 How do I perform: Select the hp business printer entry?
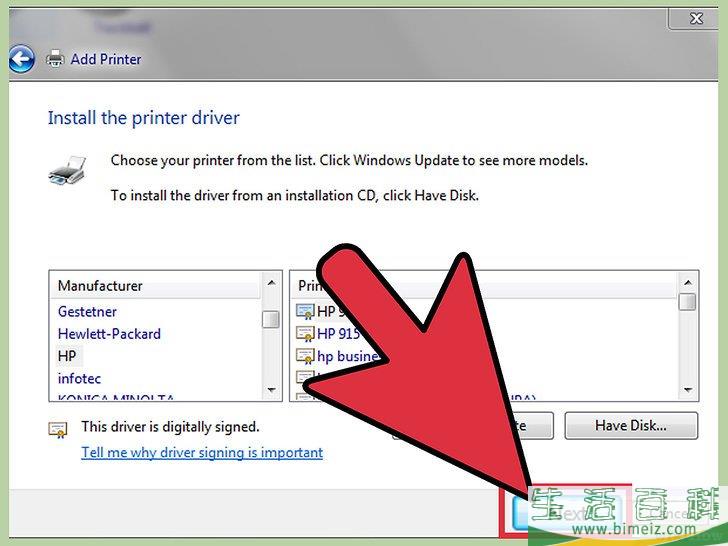pyautogui.click(x=347, y=356)
